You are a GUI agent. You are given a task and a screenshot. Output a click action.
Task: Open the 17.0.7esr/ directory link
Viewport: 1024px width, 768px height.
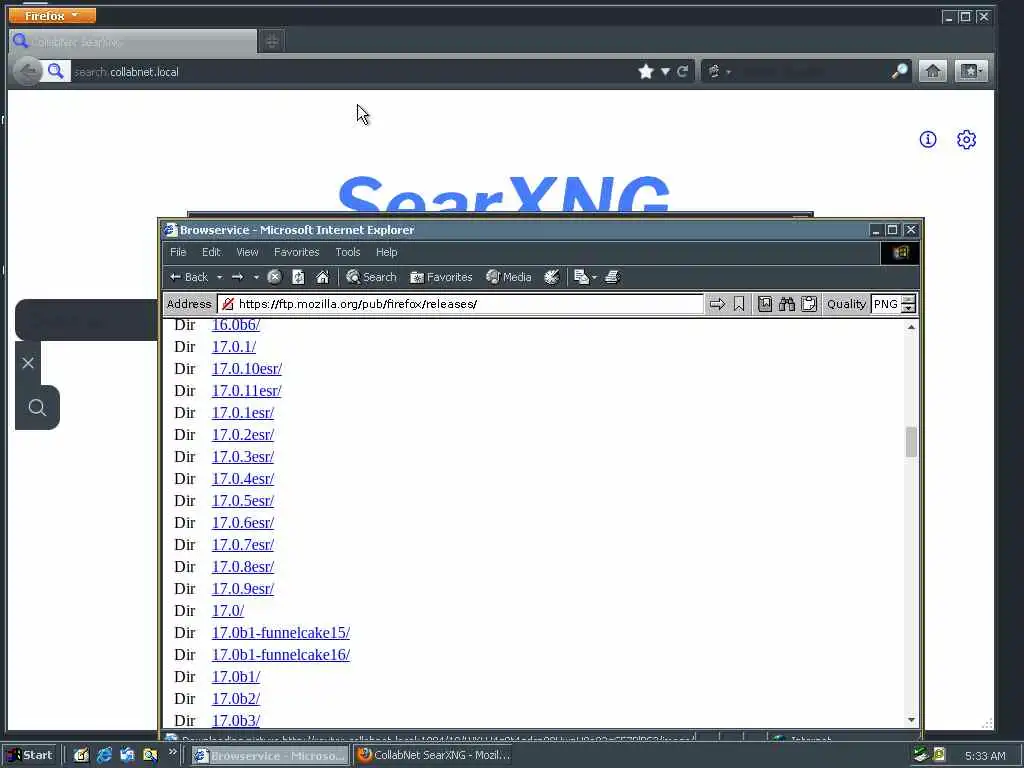[x=243, y=545]
